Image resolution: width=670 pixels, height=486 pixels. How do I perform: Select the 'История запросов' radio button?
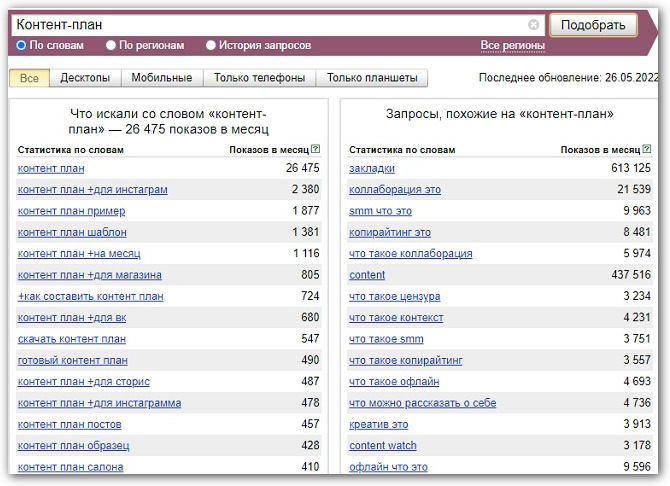tap(211, 46)
